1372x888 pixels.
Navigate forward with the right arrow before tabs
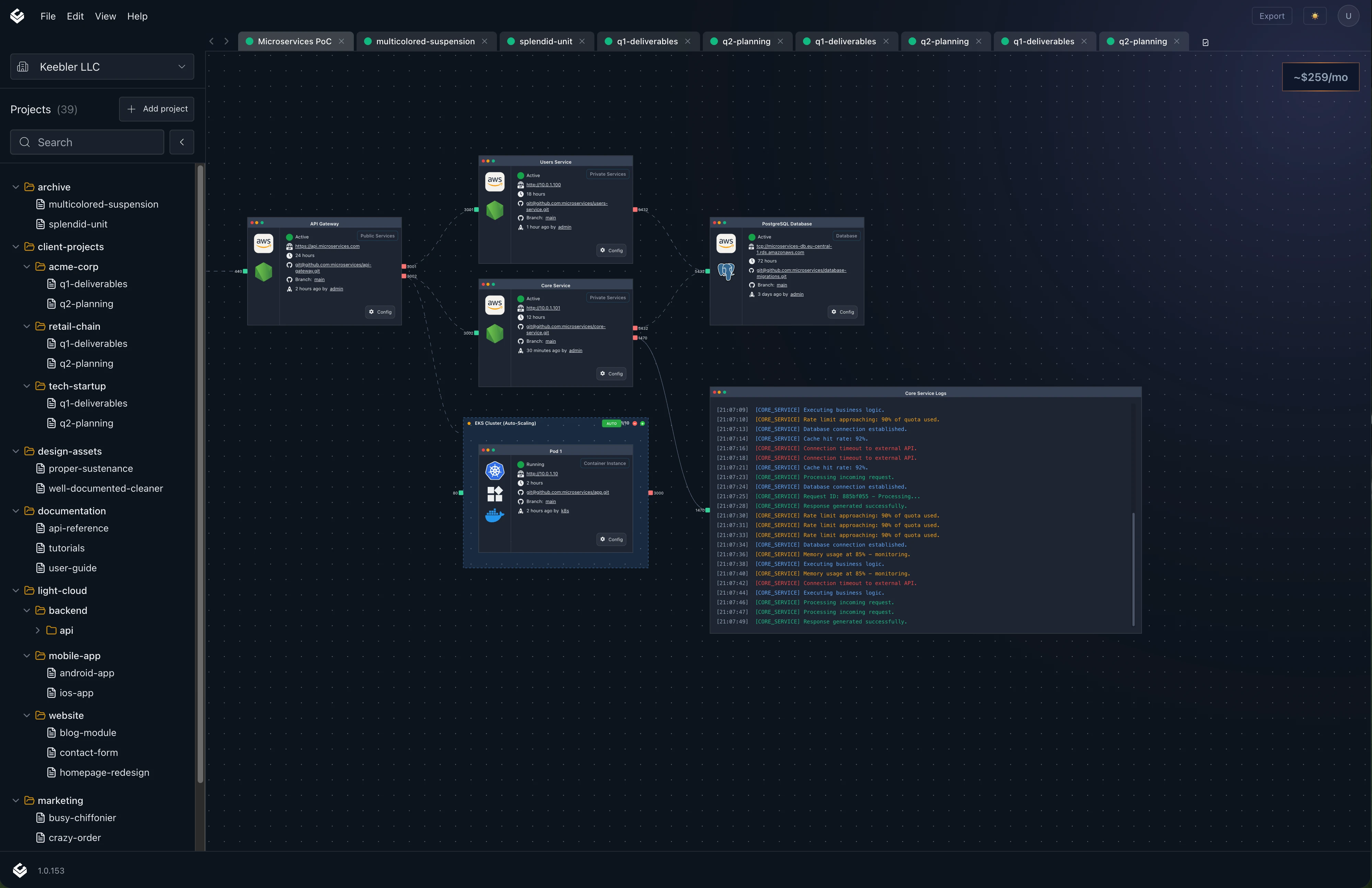(226, 42)
